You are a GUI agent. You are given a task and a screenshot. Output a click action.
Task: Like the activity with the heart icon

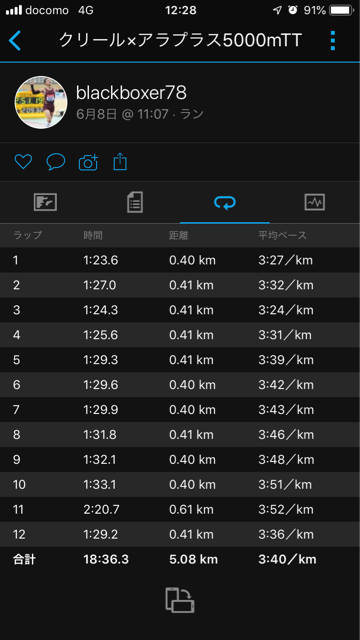coord(23,162)
